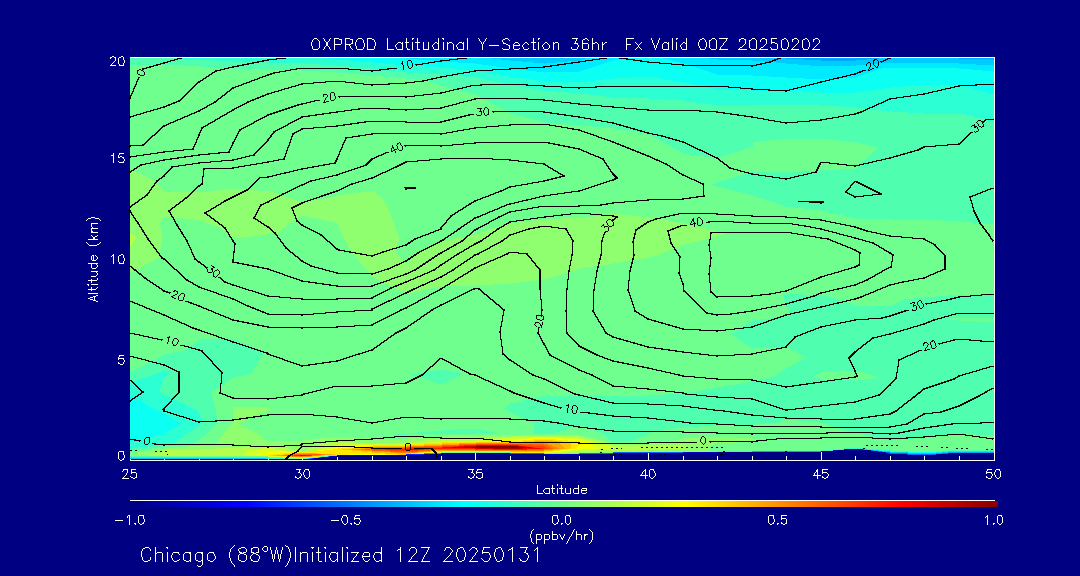Click the colorbar above the 0.0 label
The image size is (1080, 576).
coord(562,503)
